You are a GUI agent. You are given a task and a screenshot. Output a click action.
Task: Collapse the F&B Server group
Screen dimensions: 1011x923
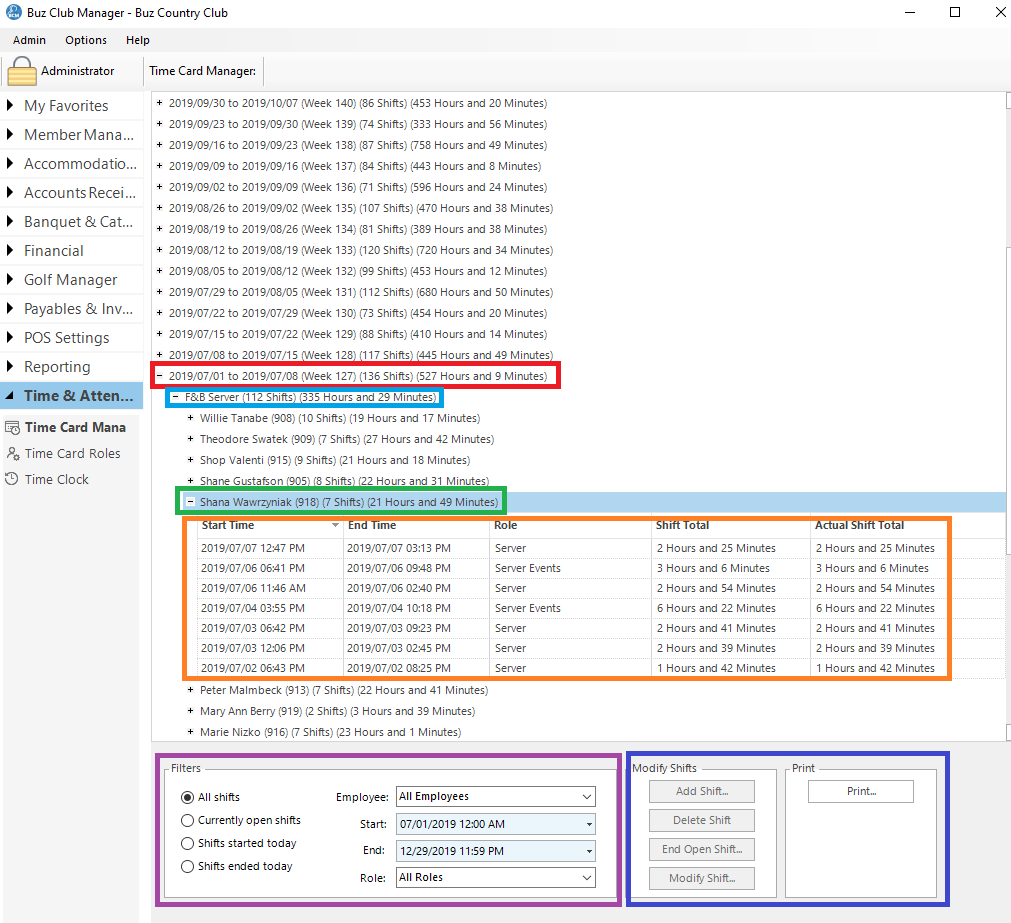click(x=175, y=397)
